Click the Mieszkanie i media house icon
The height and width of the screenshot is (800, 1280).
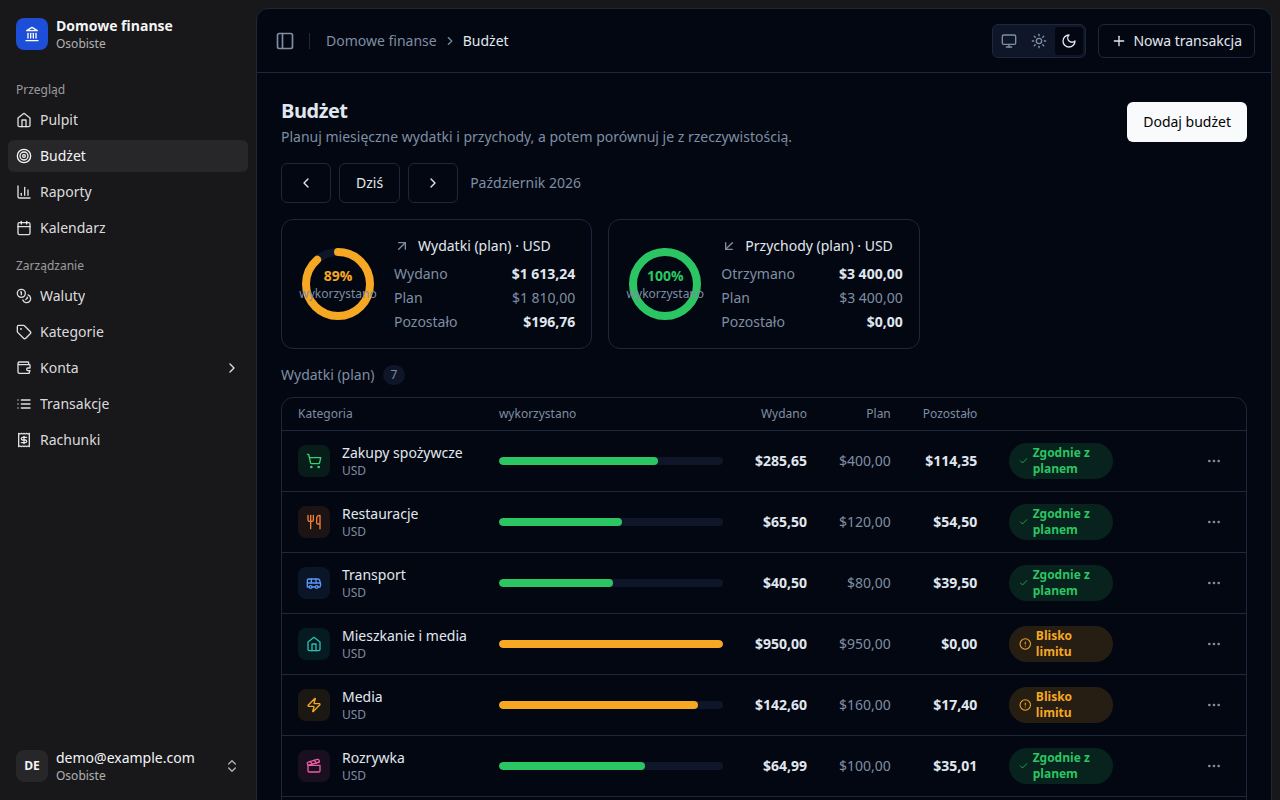(314, 644)
